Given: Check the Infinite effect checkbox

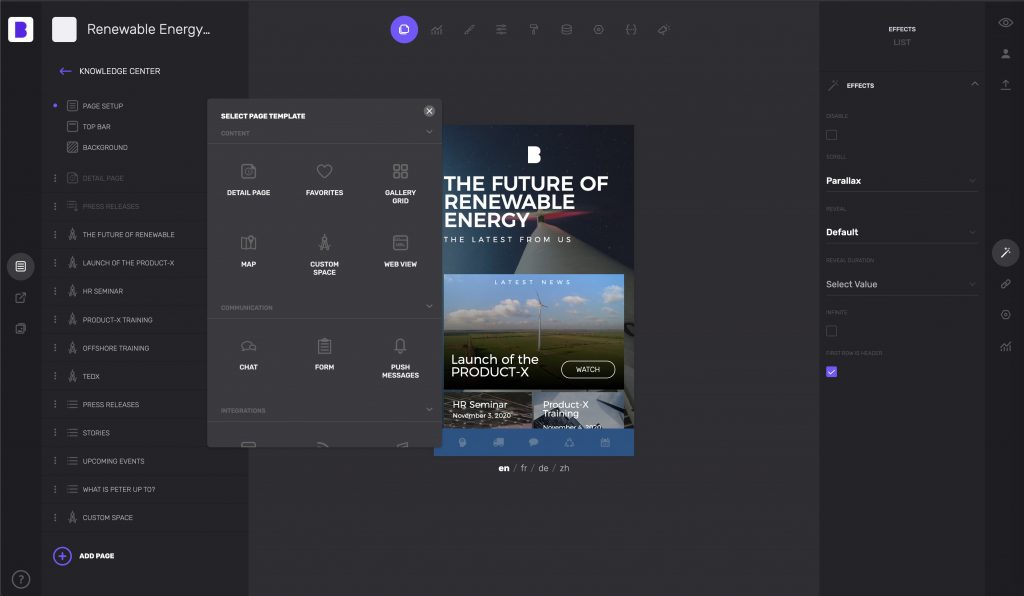Looking at the screenshot, I should [831, 329].
